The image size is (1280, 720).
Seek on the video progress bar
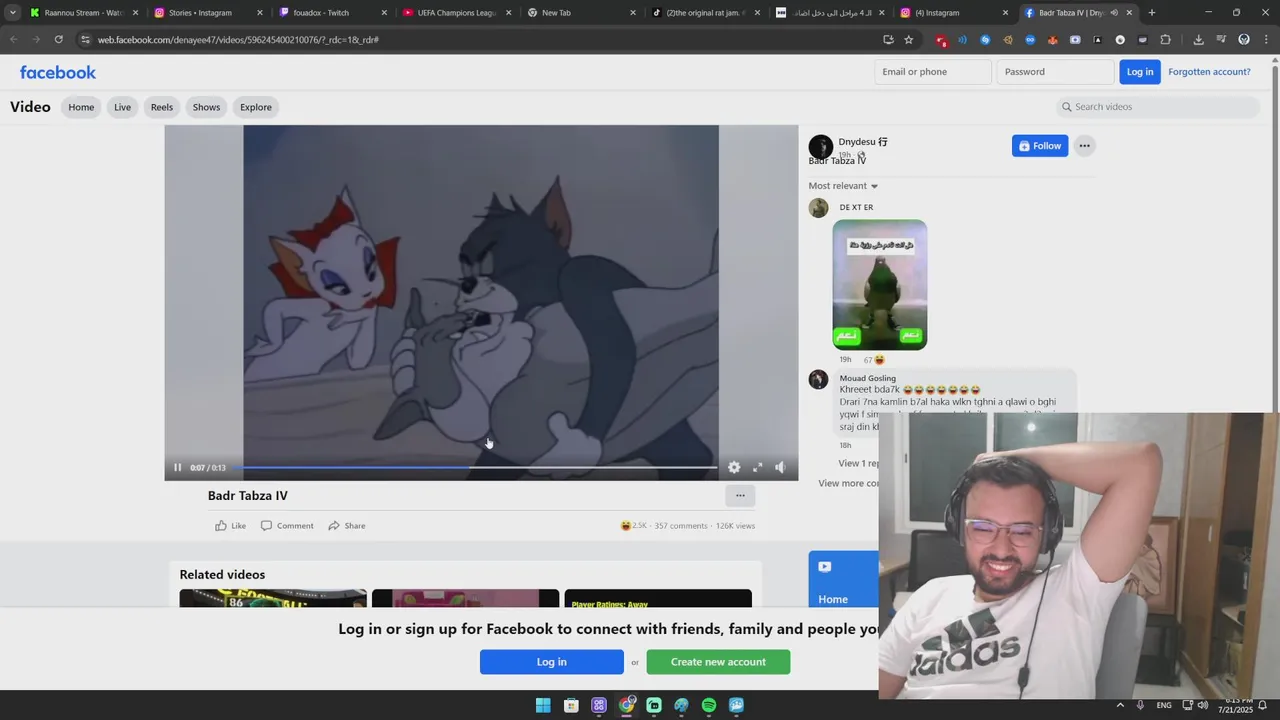(475, 467)
